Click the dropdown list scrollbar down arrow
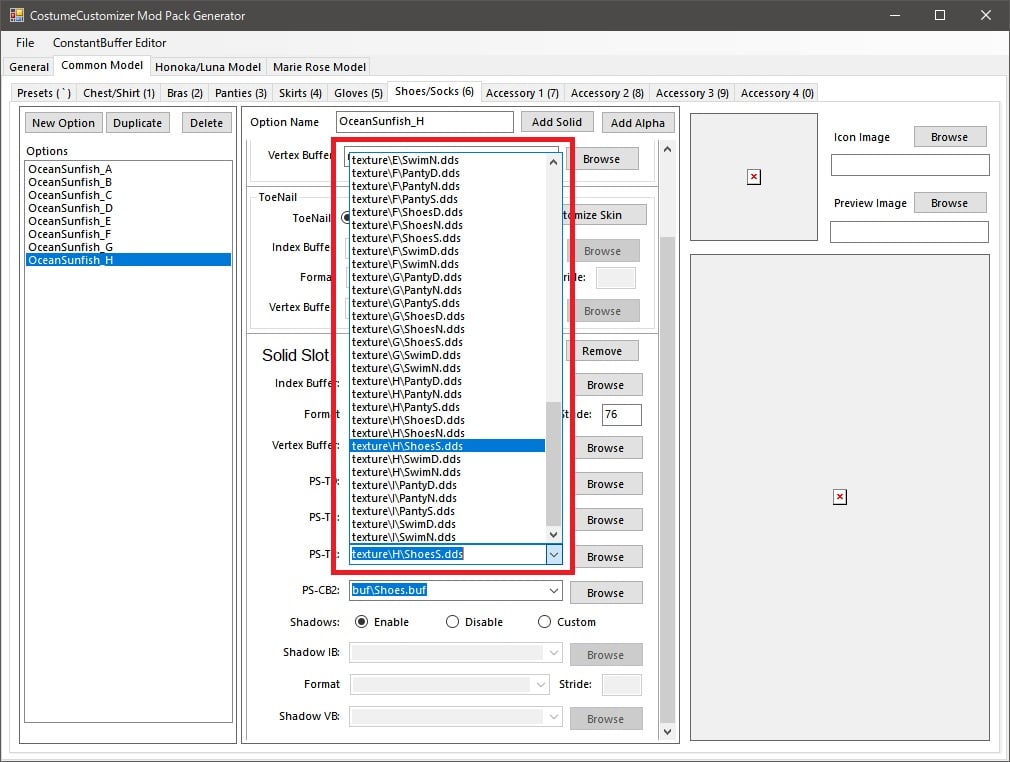Screen dimensions: 1010x762 pos(553,535)
